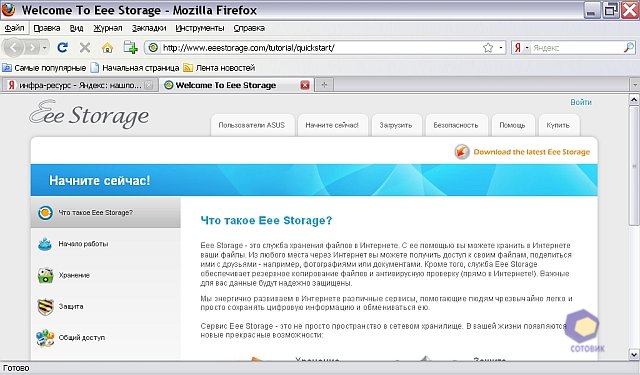Click the Войти login link

581,102
